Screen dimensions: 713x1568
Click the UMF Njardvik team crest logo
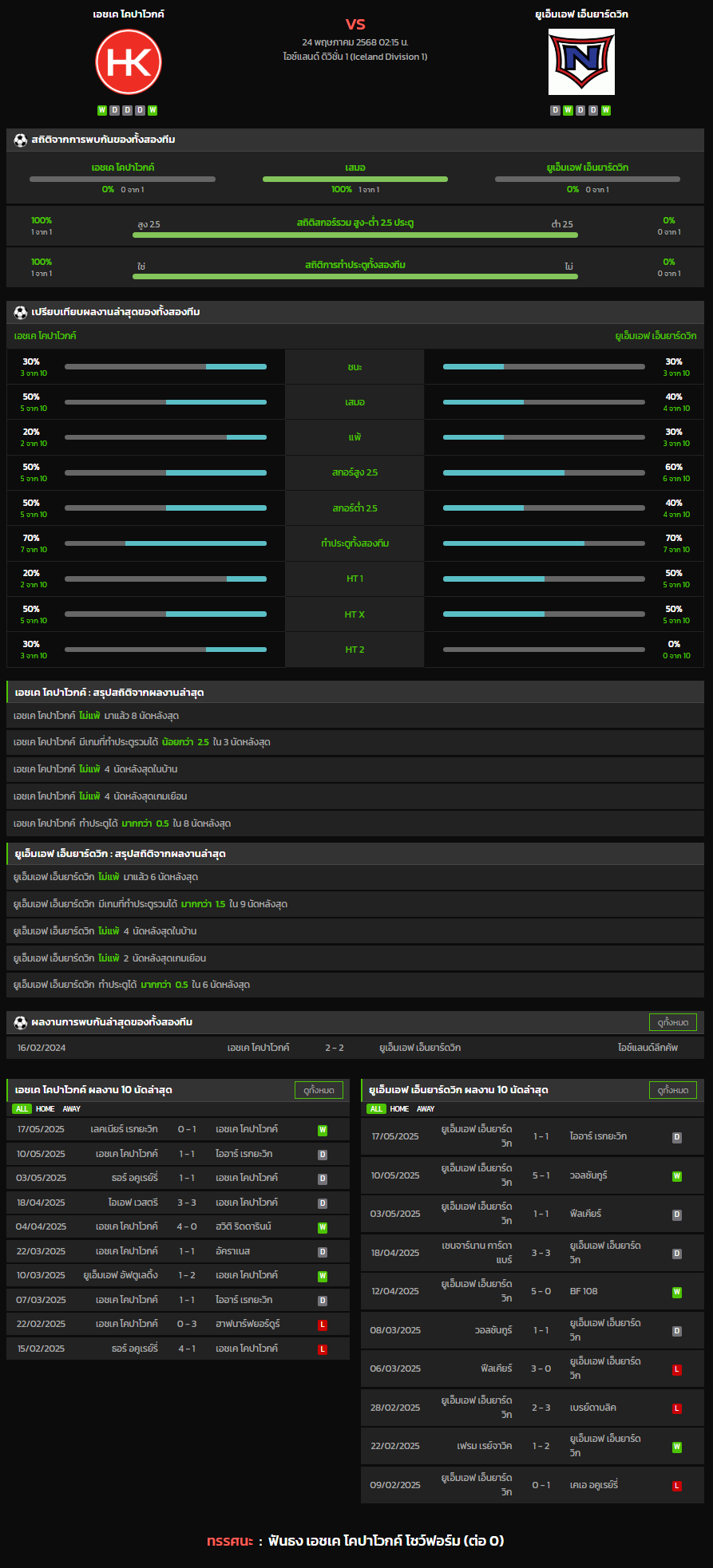click(581, 62)
